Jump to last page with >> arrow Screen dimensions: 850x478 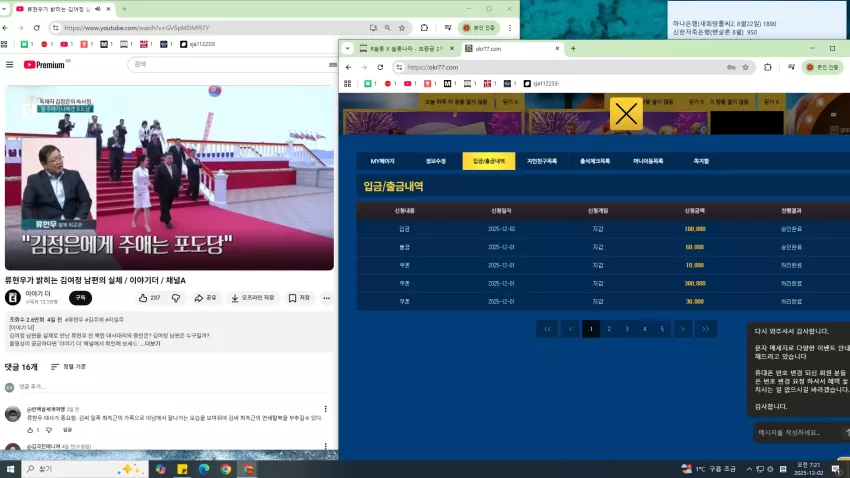705,329
